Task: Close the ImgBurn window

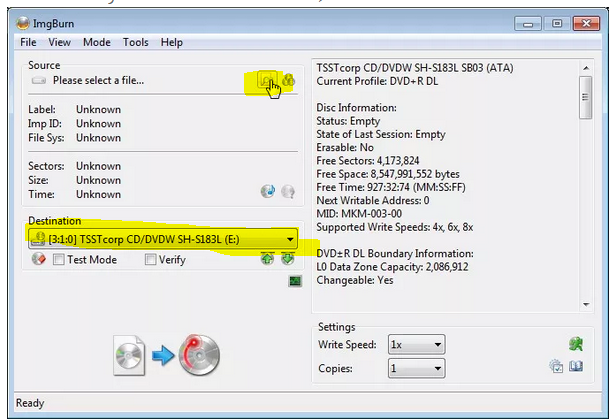Action: click(x=586, y=23)
